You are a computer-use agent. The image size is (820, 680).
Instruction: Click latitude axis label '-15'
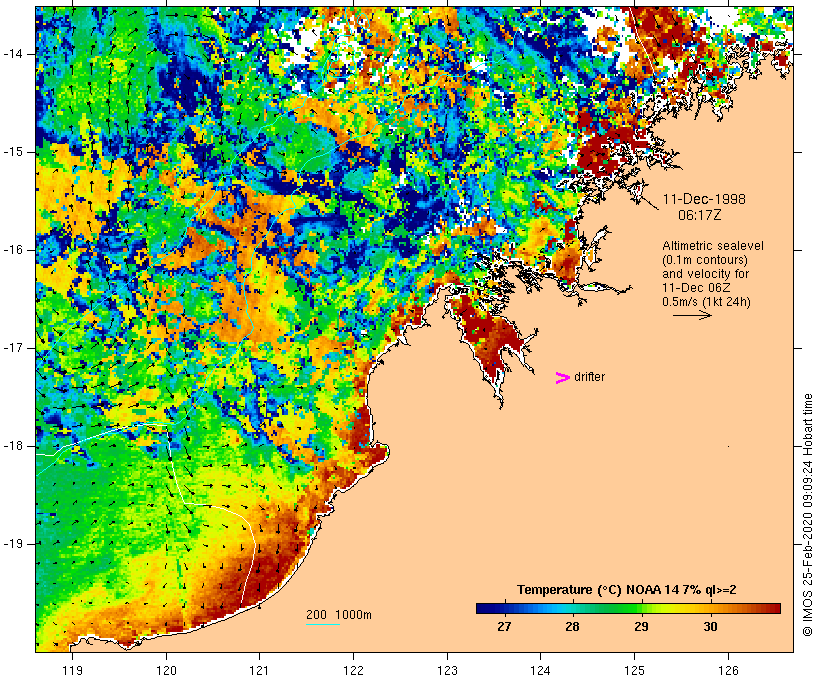pyautogui.click(x=13, y=152)
